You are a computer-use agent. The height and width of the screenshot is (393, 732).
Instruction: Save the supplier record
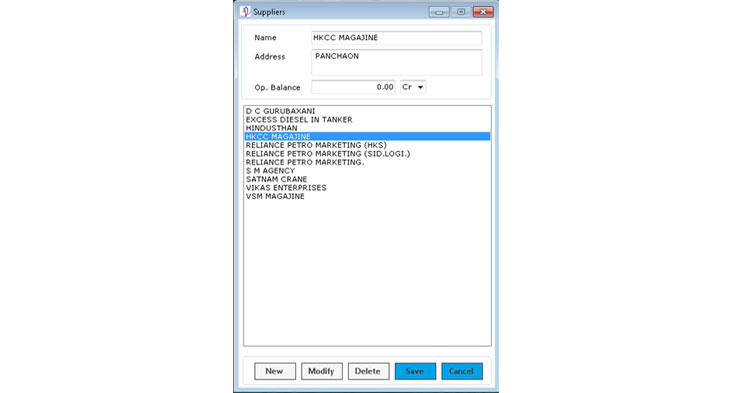(415, 371)
